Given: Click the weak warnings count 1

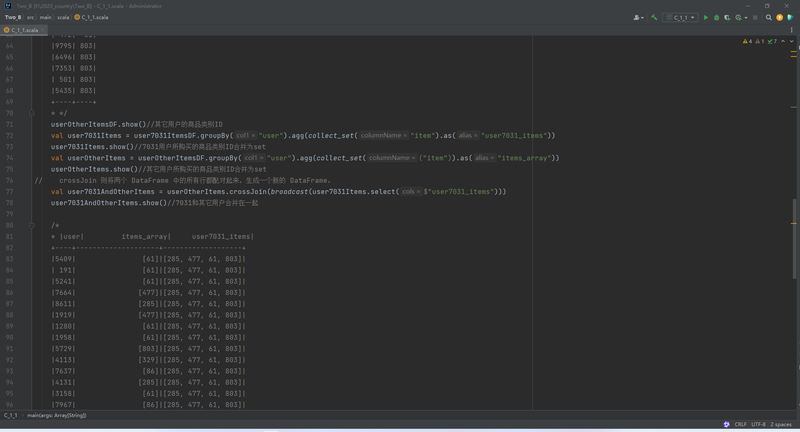Looking at the screenshot, I should (x=760, y=41).
